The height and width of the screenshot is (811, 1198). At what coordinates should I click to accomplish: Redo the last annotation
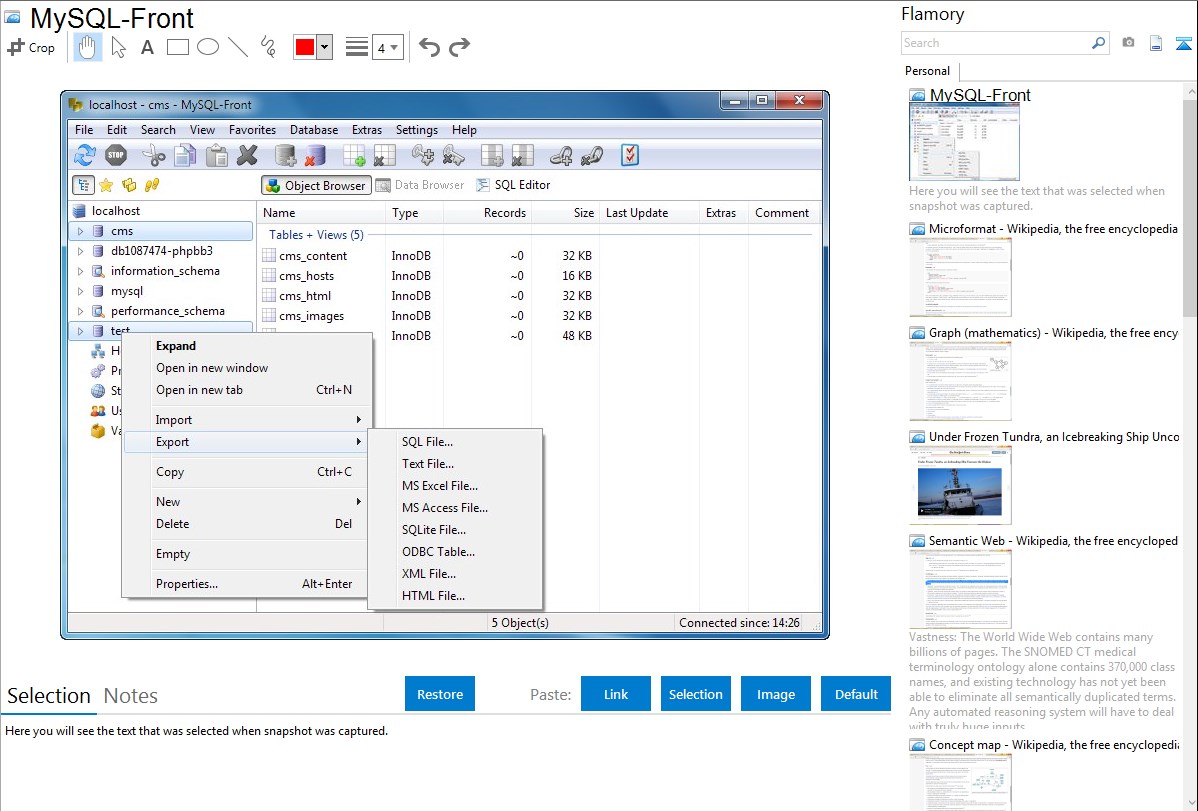coord(459,47)
